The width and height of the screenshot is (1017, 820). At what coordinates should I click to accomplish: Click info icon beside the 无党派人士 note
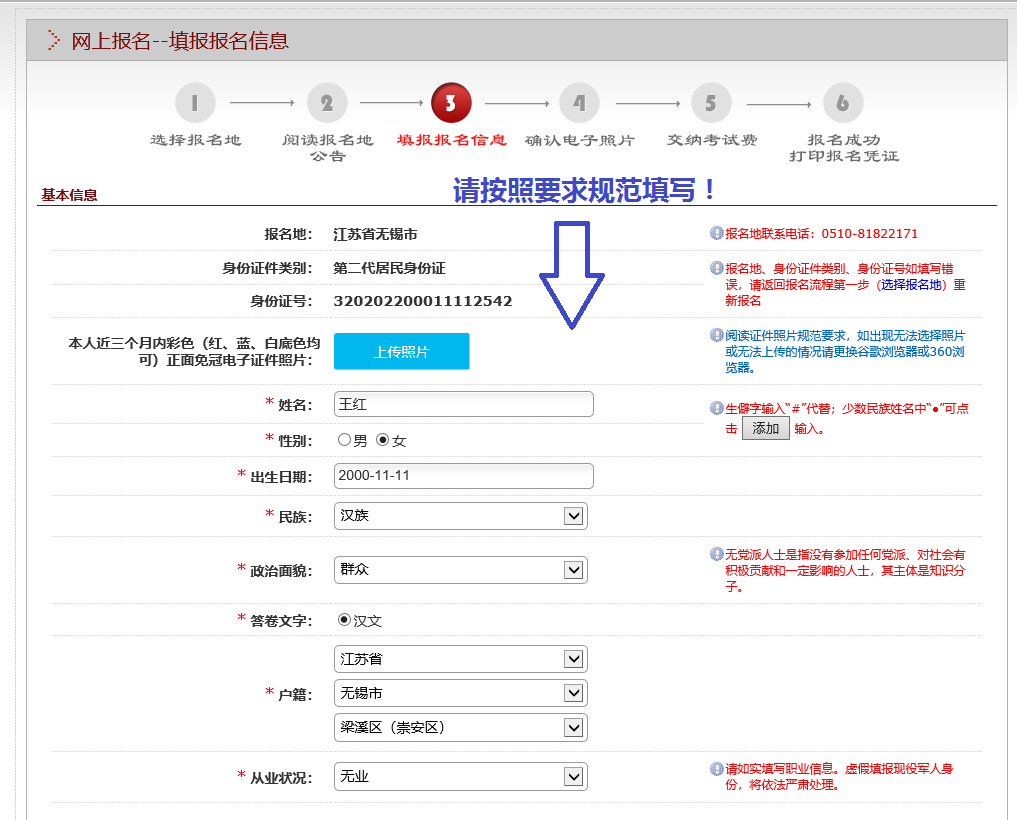[x=716, y=554]
